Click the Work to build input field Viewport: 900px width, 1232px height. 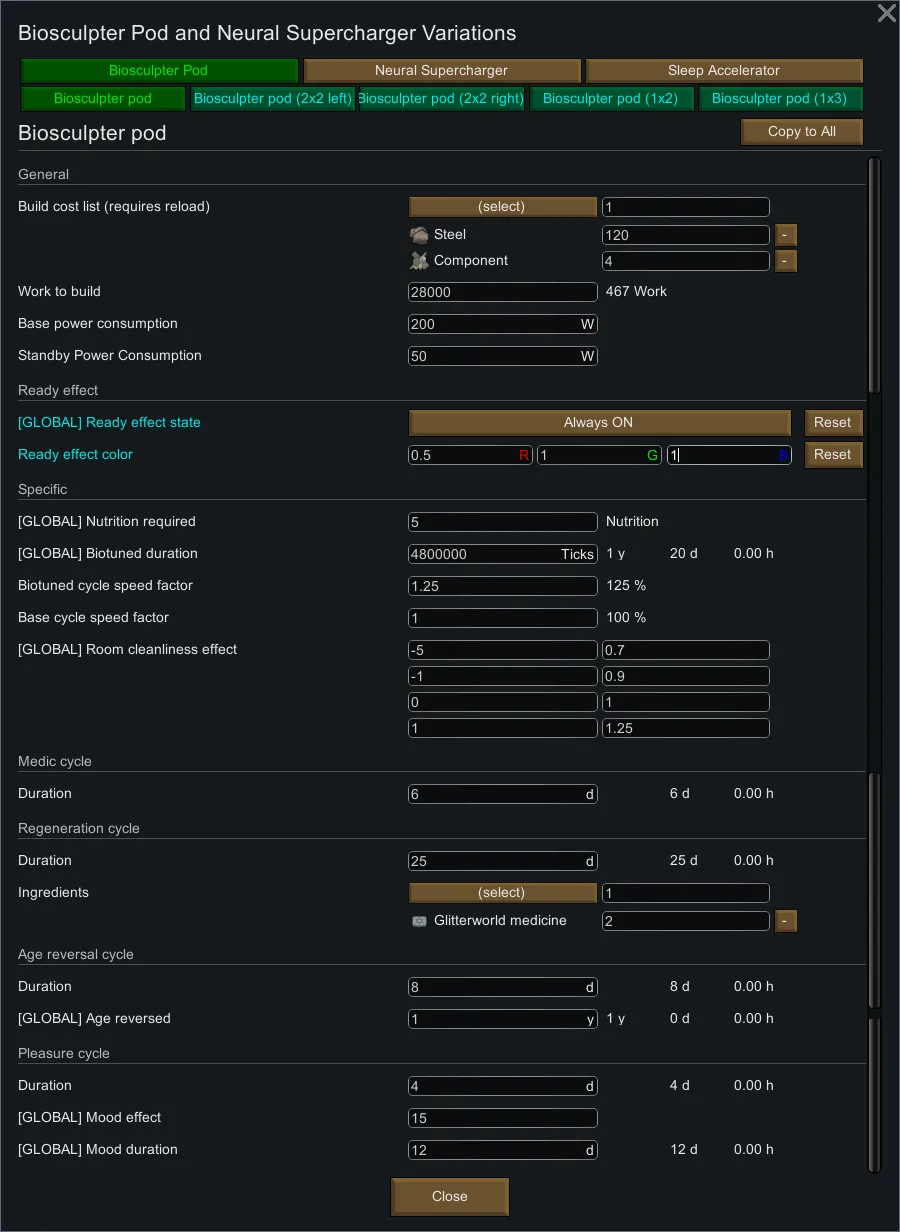(502, 292)
